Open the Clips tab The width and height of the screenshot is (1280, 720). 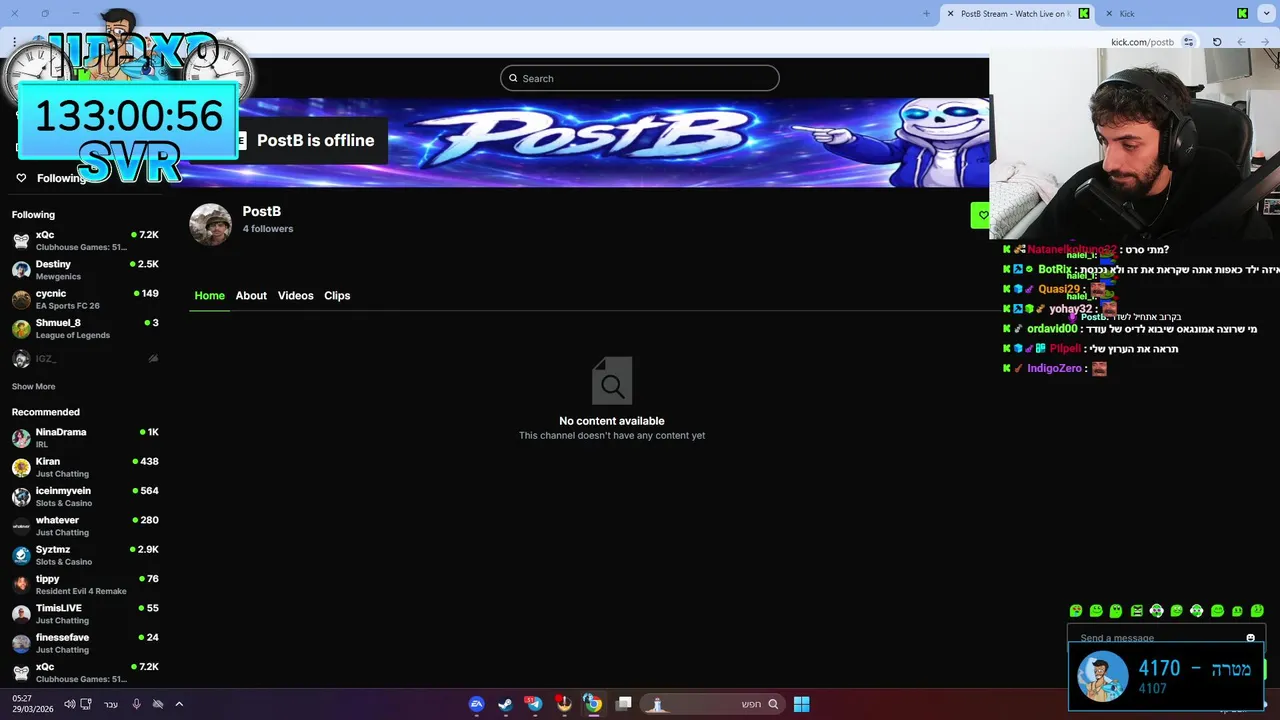click(x=337, y=296)
